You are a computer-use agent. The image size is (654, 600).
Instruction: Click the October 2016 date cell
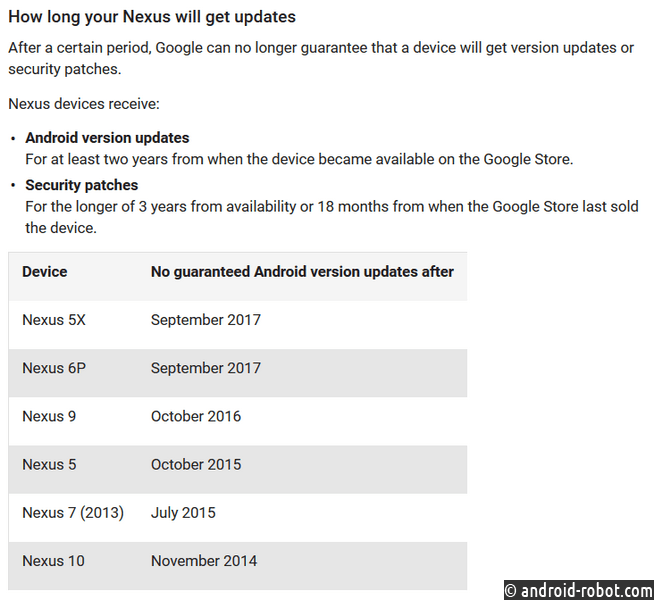point(196,416)
